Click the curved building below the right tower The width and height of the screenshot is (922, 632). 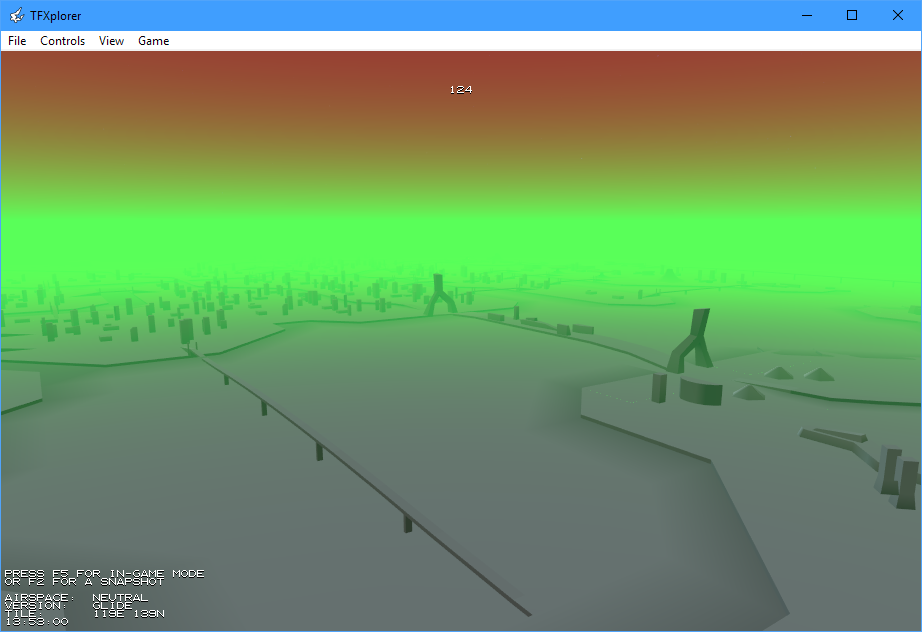(700, 391)
